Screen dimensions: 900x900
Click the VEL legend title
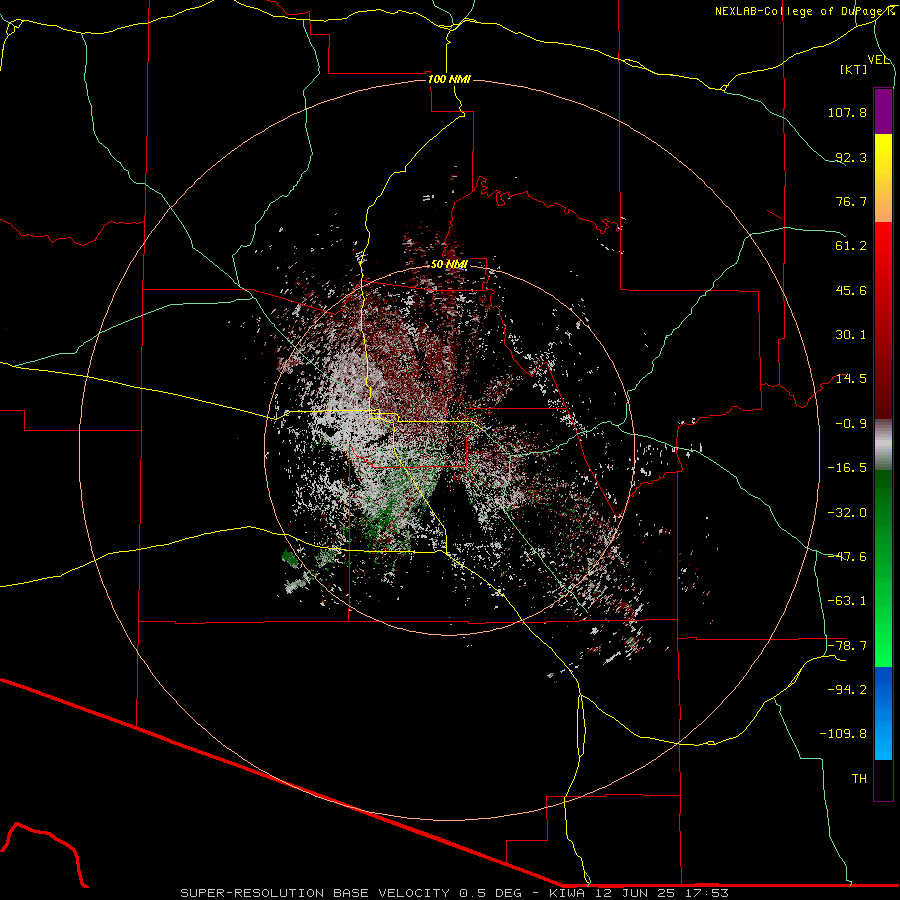(x=878, y=60)
